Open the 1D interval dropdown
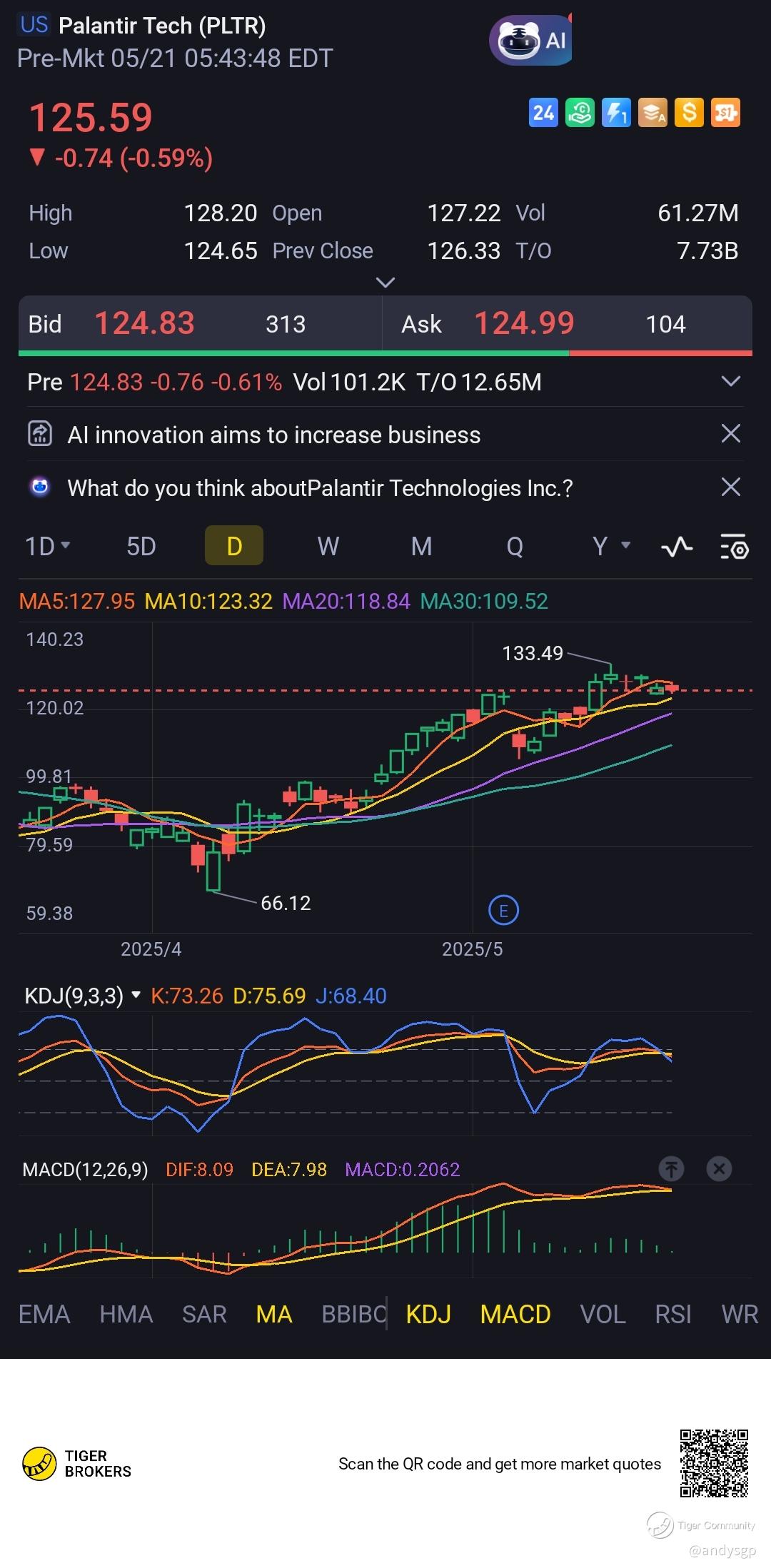This screenshot has height=1568, width=771. pyautogui.click(x=48, y=547)
